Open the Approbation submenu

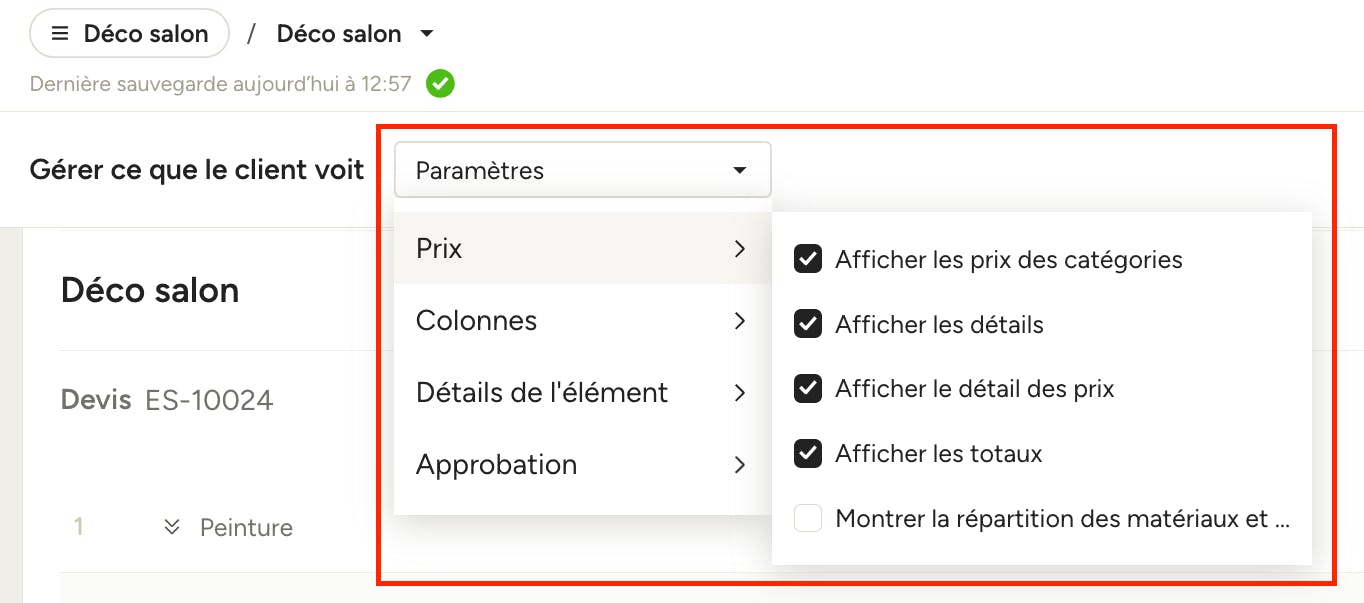pos(583,465)
